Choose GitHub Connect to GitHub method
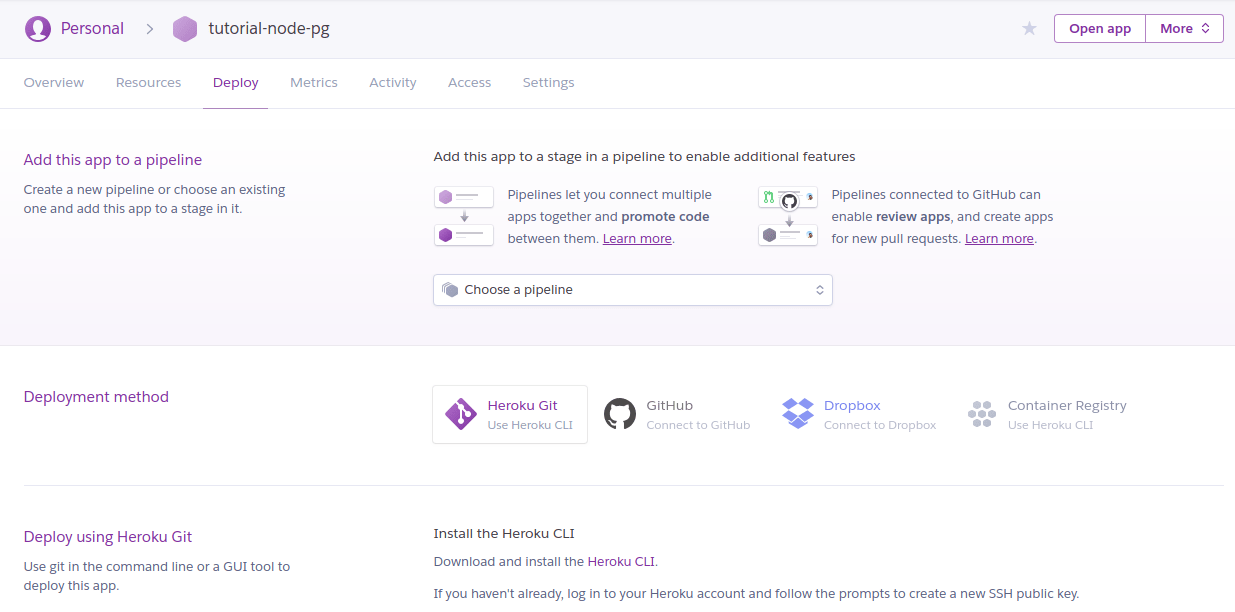This screenshot has width=1235, height=612. 677,414
